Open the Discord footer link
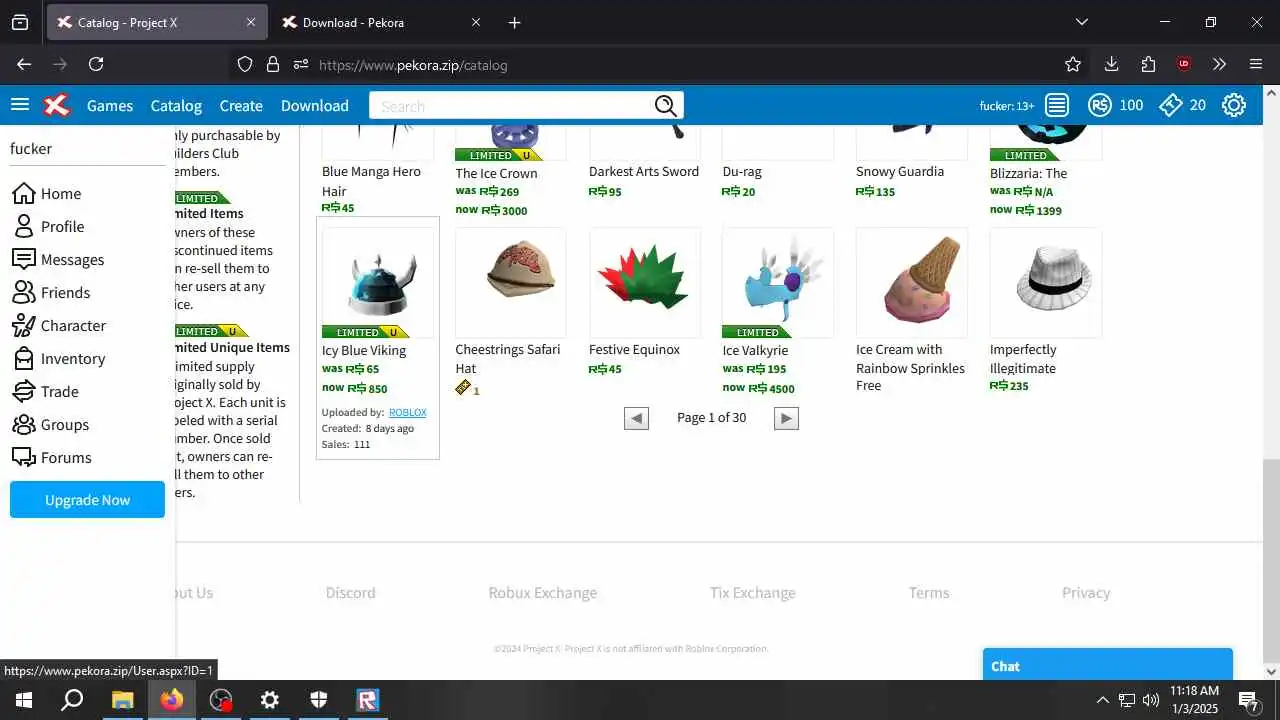 coord(350,592)
